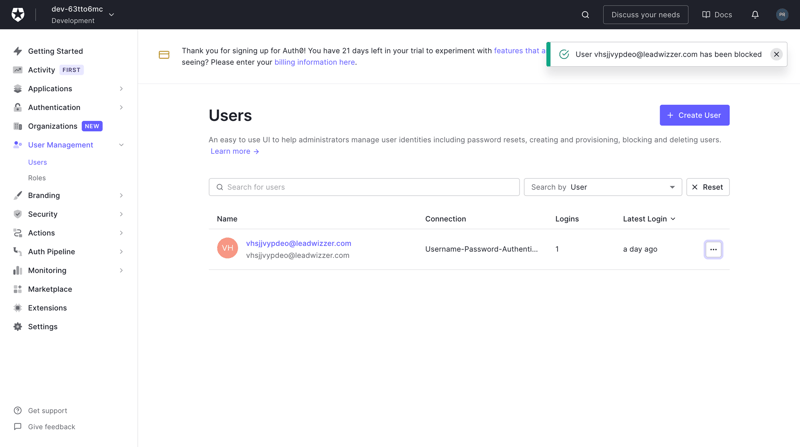This screenshot has width=800, height=447.
Task: Expand the Security menu chevron
Action: 121,214
